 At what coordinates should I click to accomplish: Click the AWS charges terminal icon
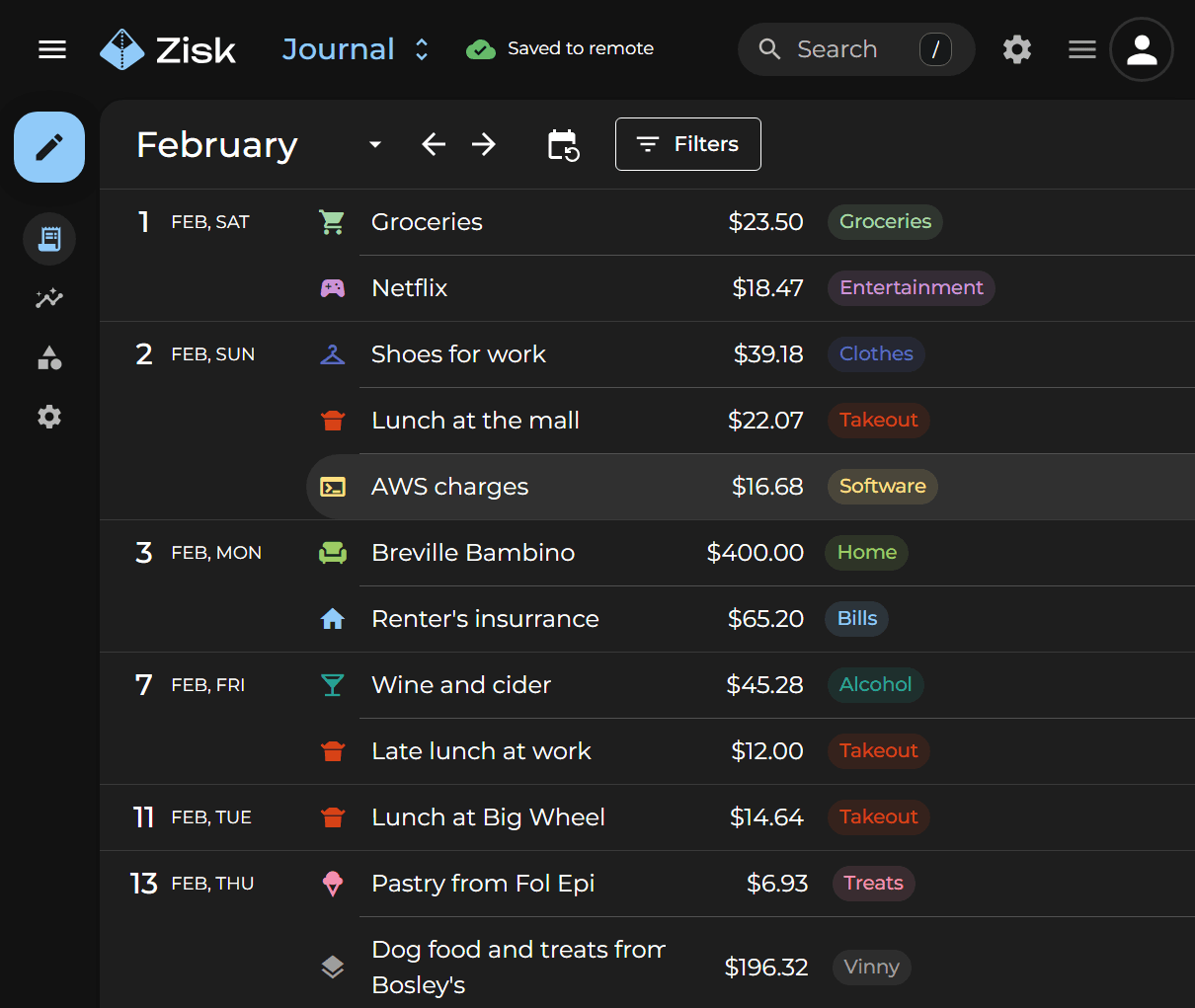tap(333, 487)
